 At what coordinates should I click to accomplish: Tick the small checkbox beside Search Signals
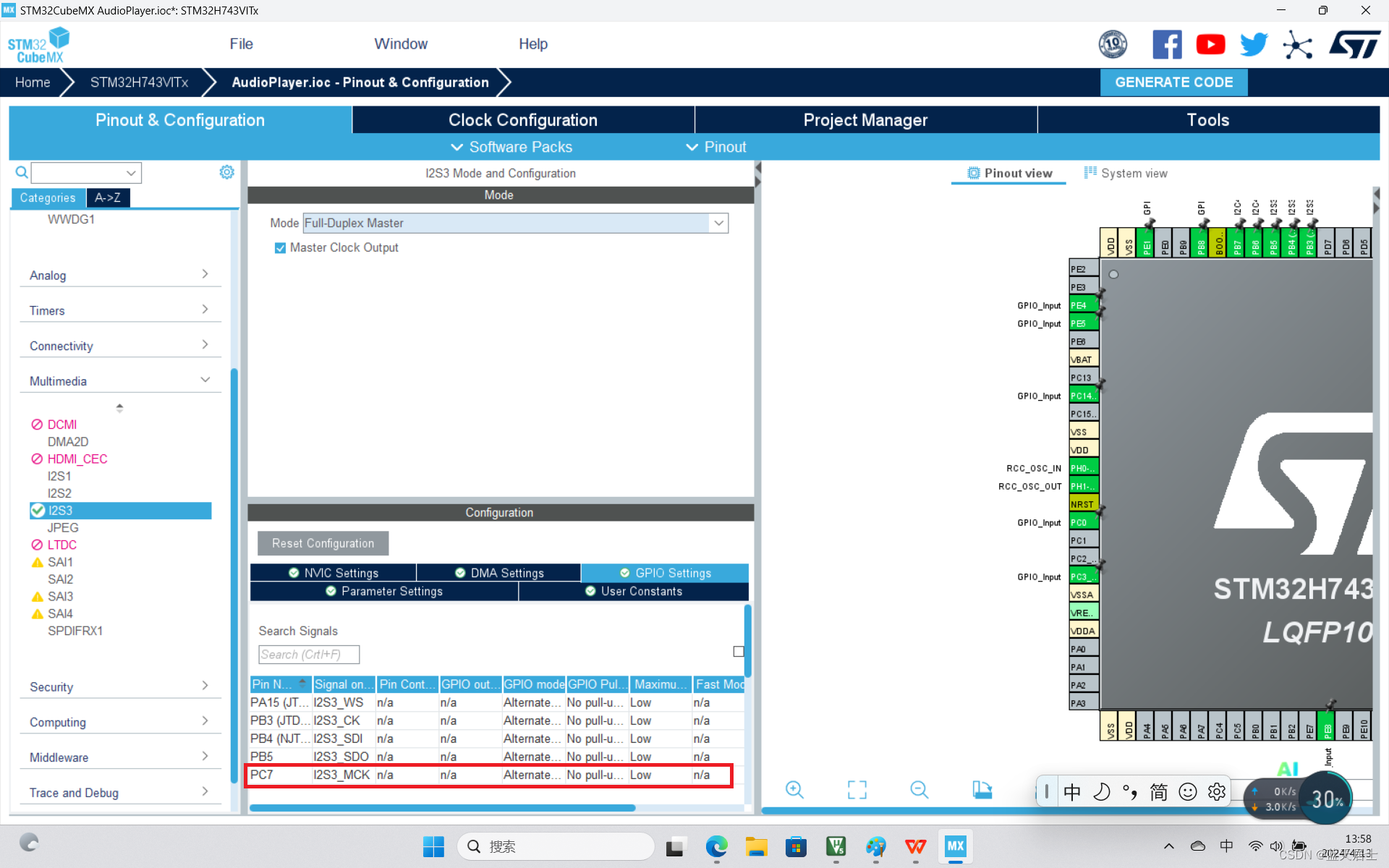(738, 652)
